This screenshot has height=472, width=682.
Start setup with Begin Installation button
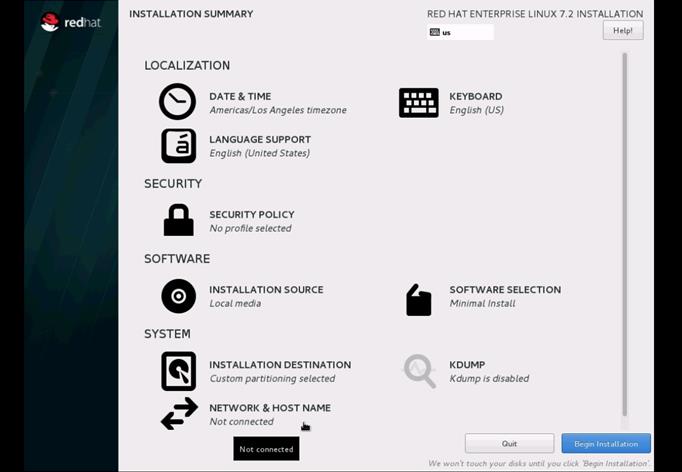coord(606,444)
